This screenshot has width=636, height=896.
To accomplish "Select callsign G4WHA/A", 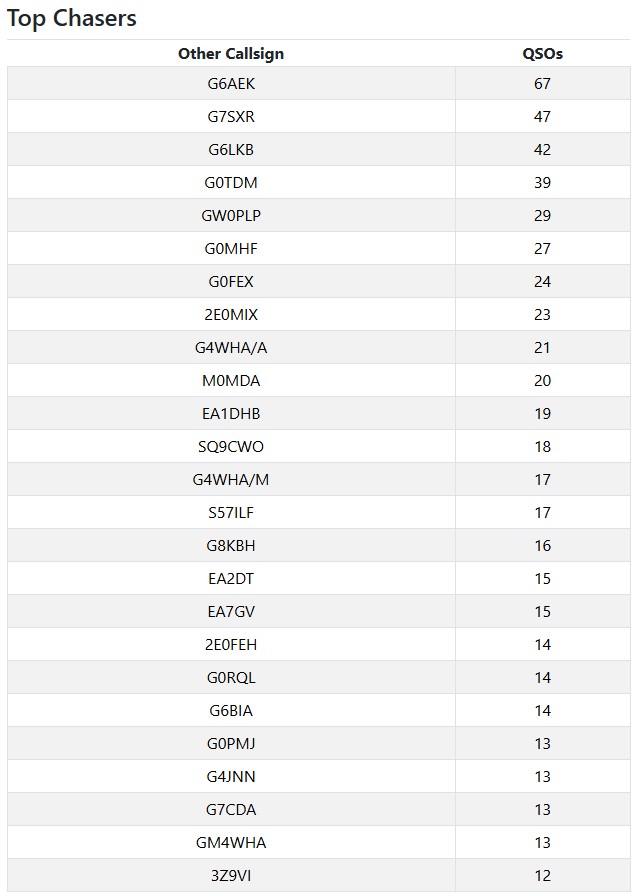I will click(231, 348).
